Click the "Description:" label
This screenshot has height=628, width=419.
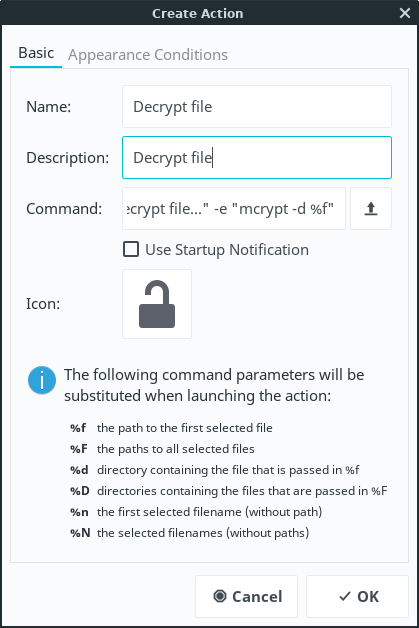coord(67,158)
